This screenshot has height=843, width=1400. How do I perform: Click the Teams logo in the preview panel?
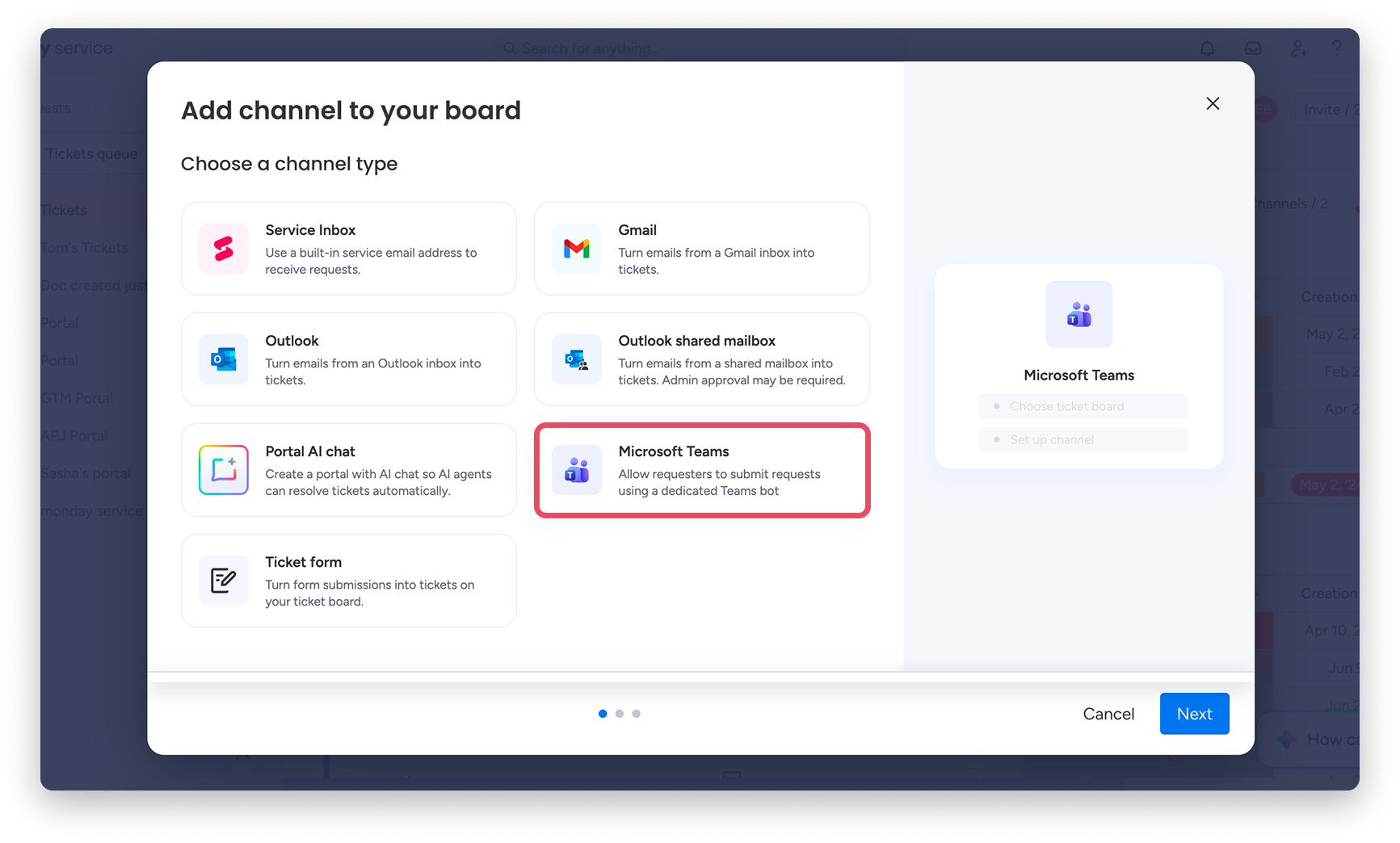pos(1079,314)
